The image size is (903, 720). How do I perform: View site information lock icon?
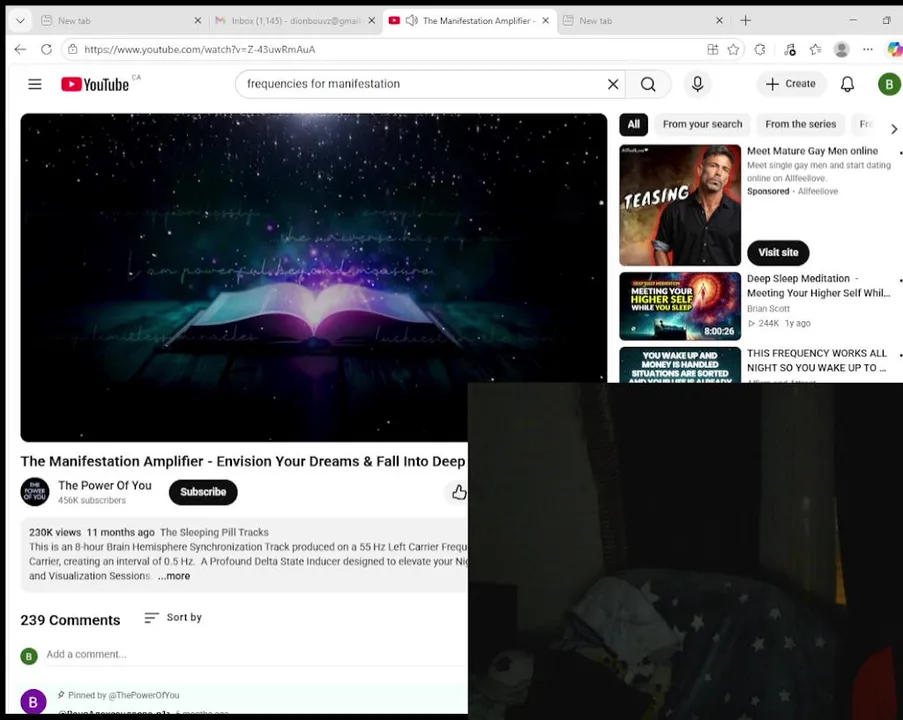(73, 50)
